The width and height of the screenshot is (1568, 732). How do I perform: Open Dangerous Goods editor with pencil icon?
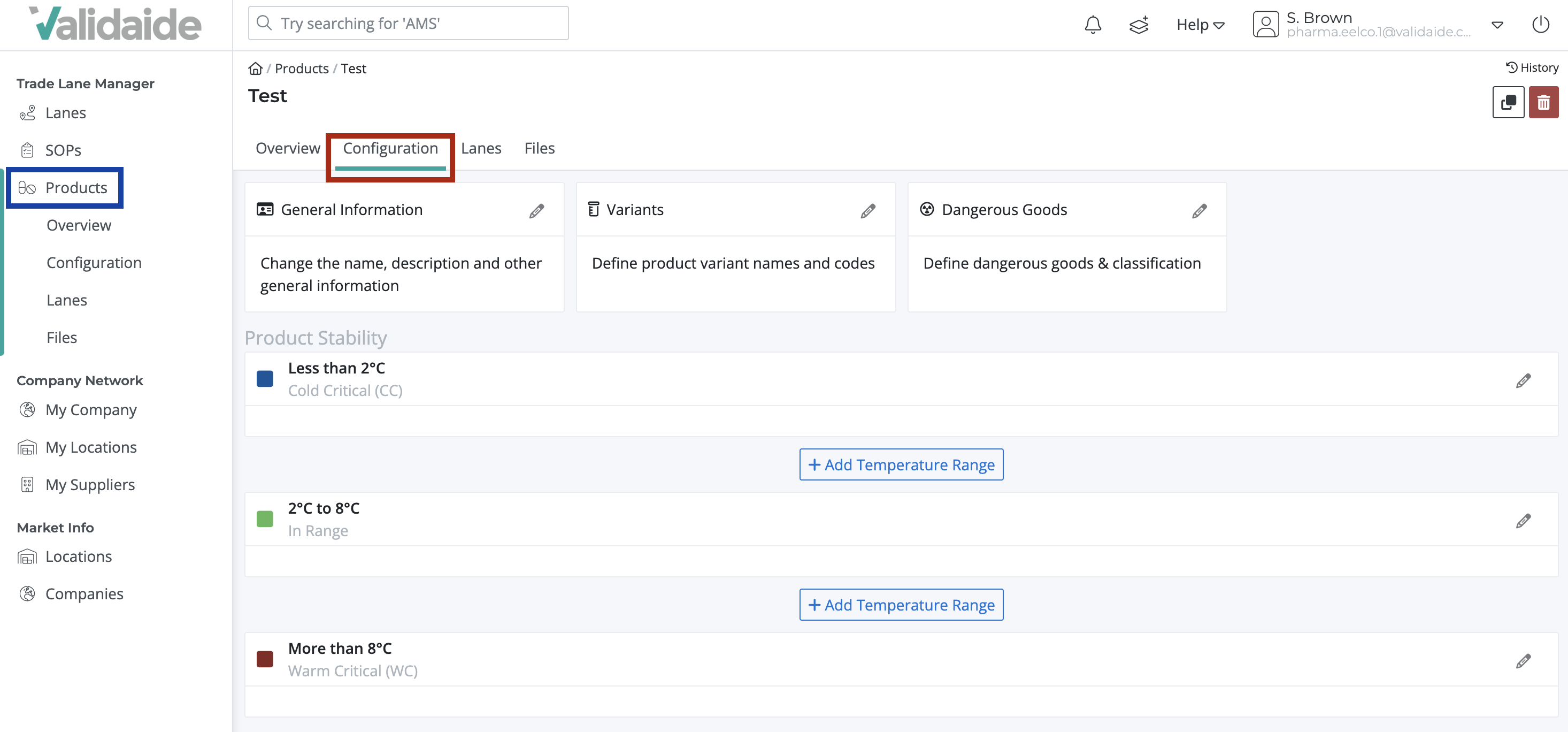[x=1198, y=210]
